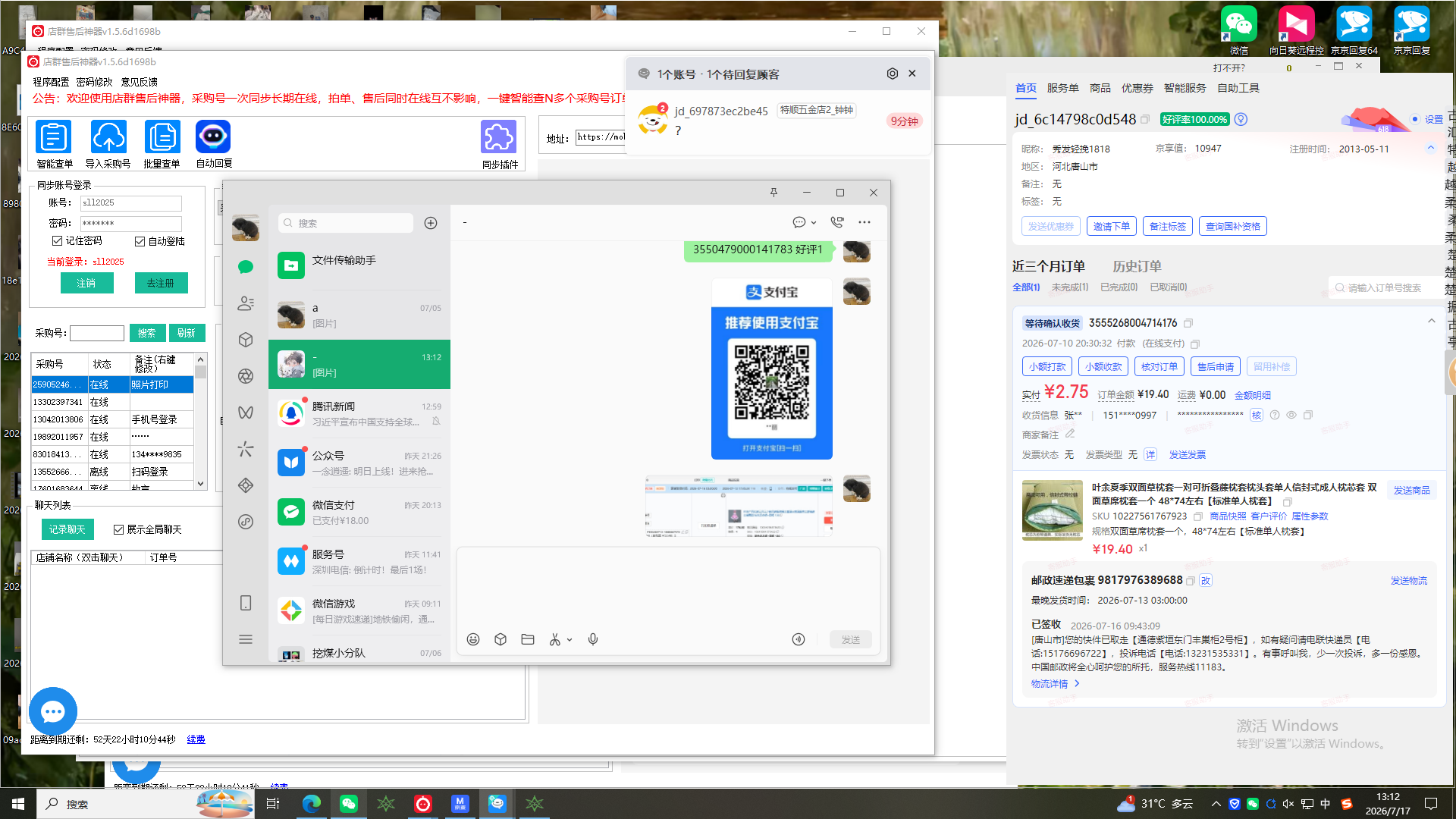Pin the WeChat window on top
The image size is (1456, 819).
773,193
